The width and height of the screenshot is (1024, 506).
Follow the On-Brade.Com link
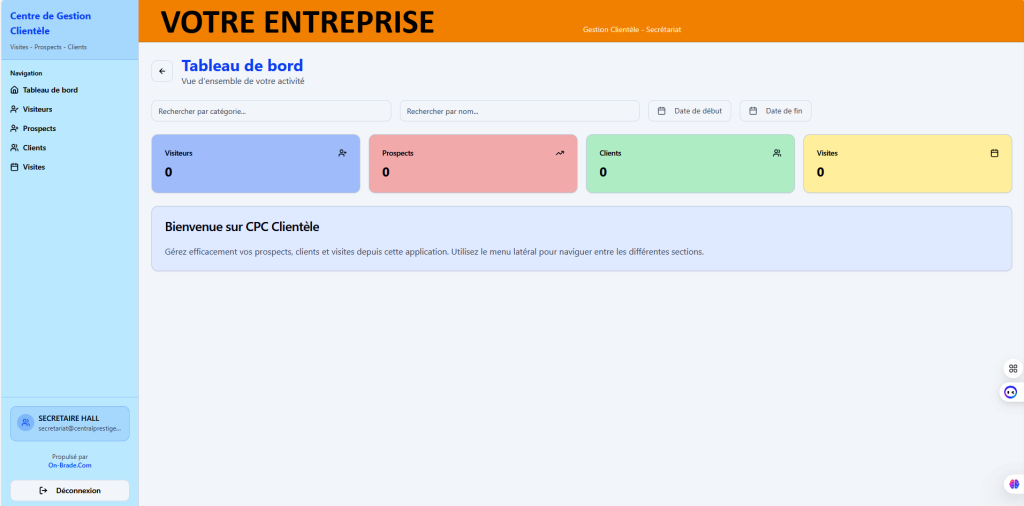69,465
